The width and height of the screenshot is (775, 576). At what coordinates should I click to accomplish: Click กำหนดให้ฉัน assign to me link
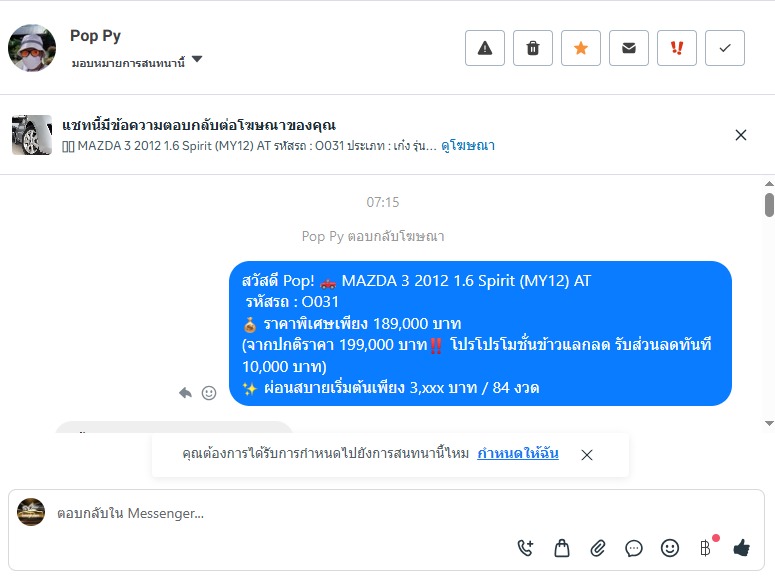tap(517, 453)
